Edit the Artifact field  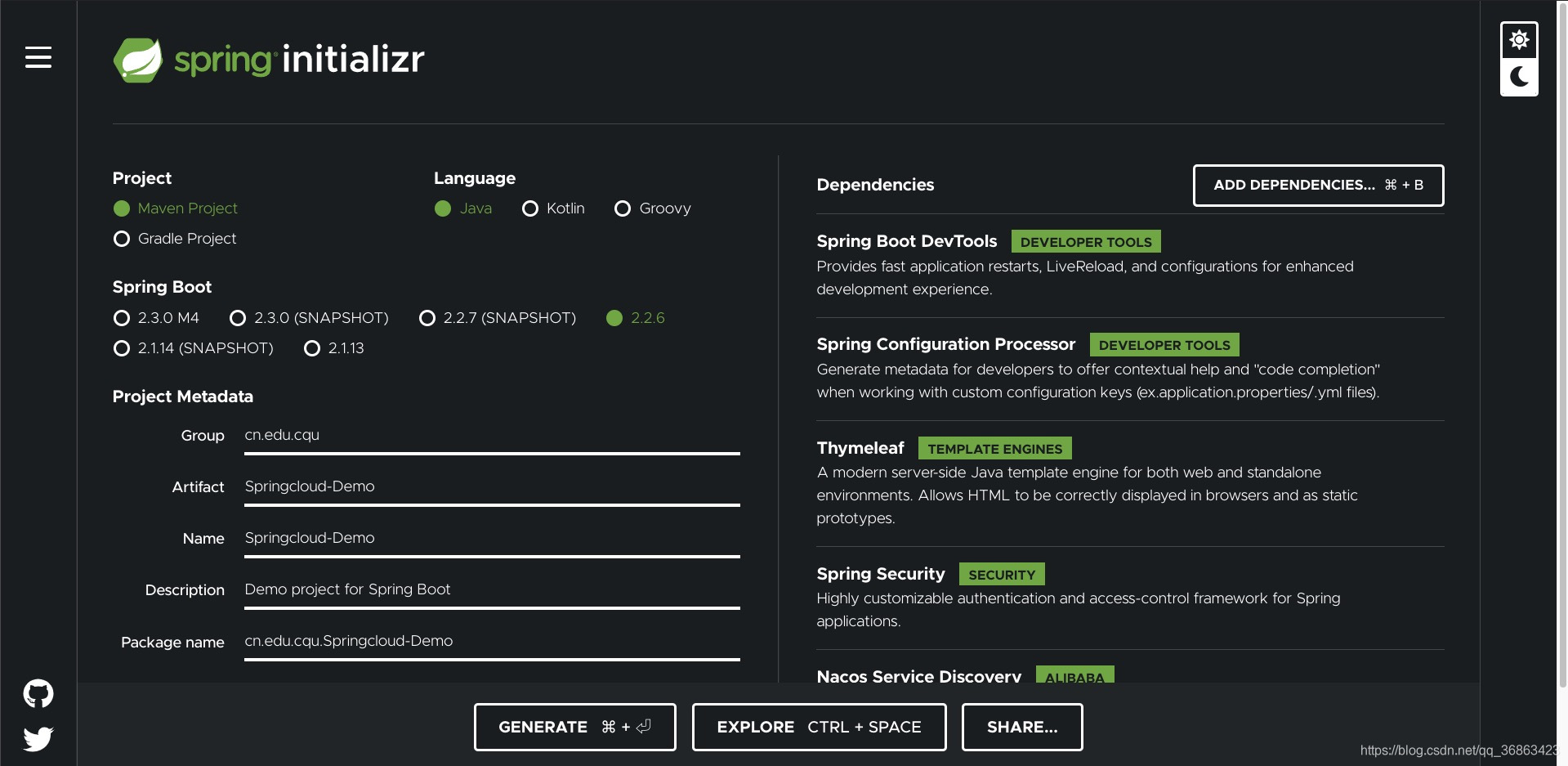(492, 487)
